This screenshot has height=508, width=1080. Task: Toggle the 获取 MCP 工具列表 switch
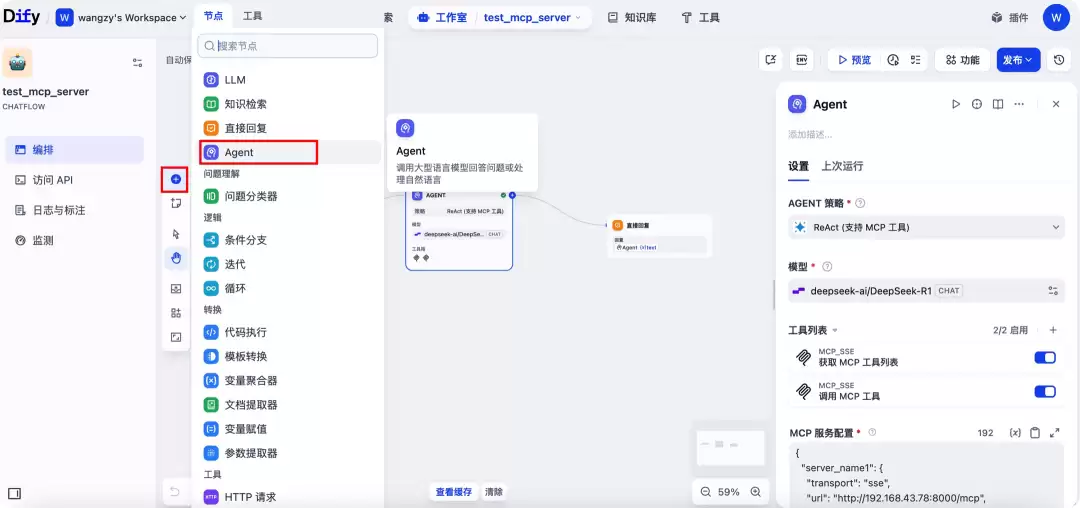pos(1045,357)
